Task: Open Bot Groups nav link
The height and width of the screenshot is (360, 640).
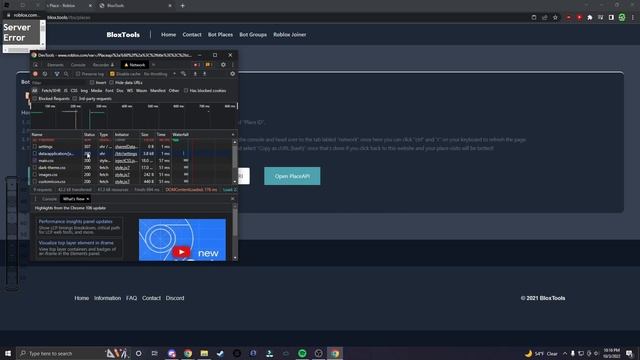Action: (x=253, y=35)
